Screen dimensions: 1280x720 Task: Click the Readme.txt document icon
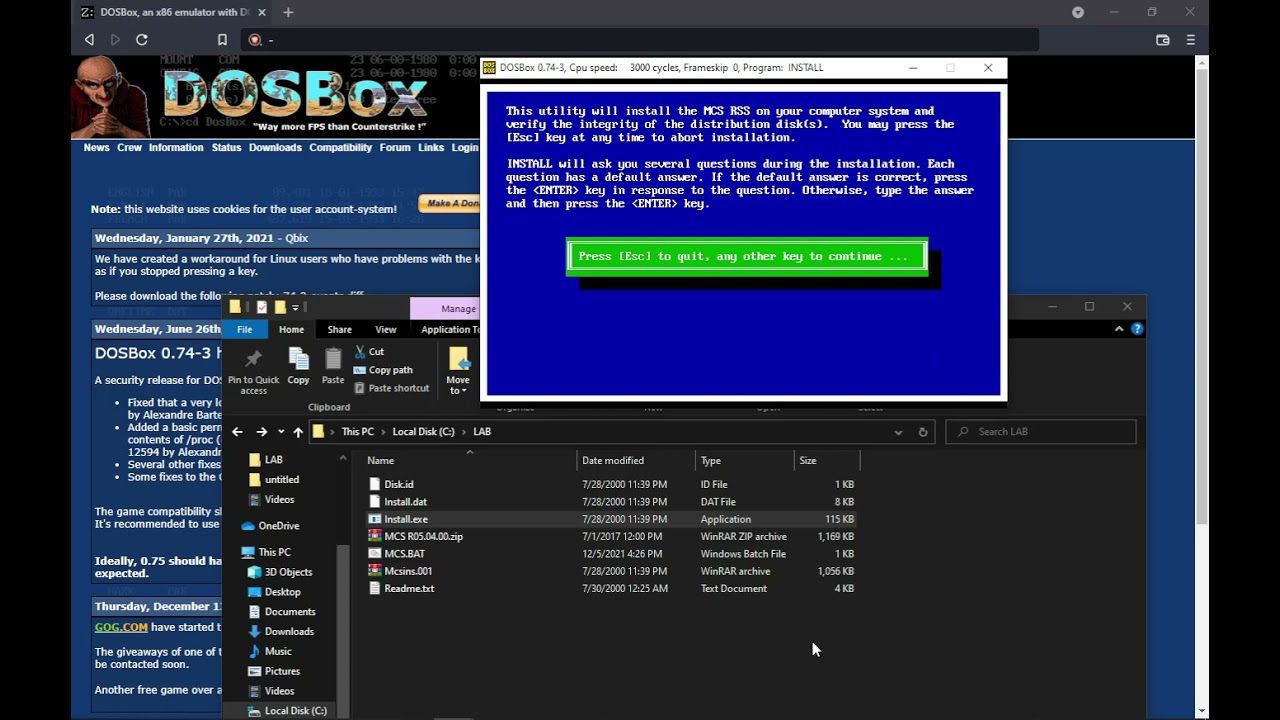(375, 588)
